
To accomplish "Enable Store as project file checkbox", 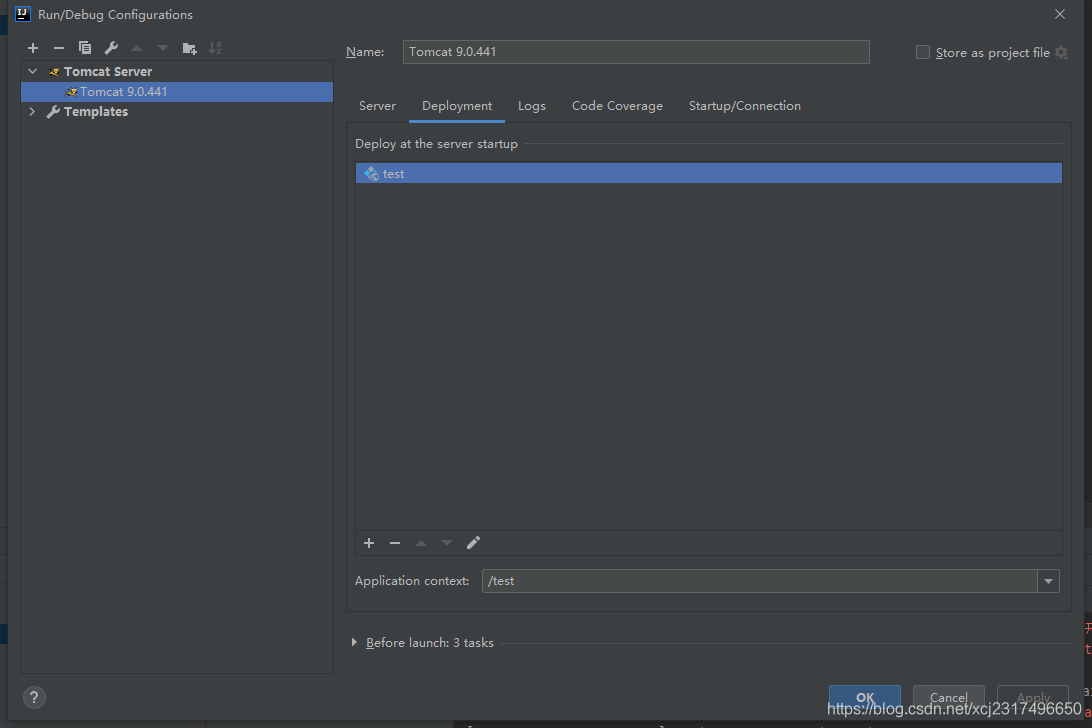I will (923, 52).
